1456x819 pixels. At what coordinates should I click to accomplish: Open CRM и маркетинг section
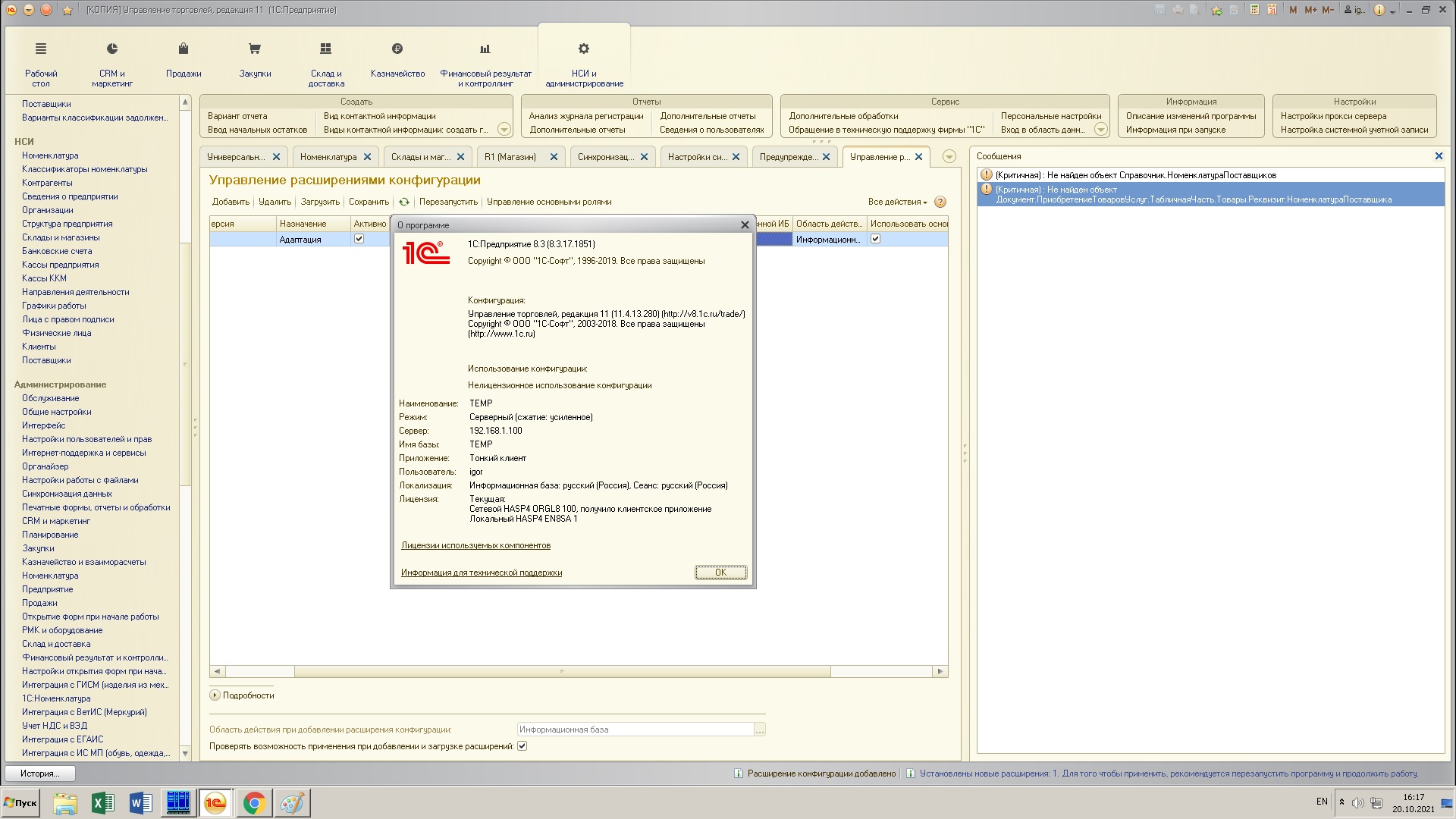tap(112, 64)
